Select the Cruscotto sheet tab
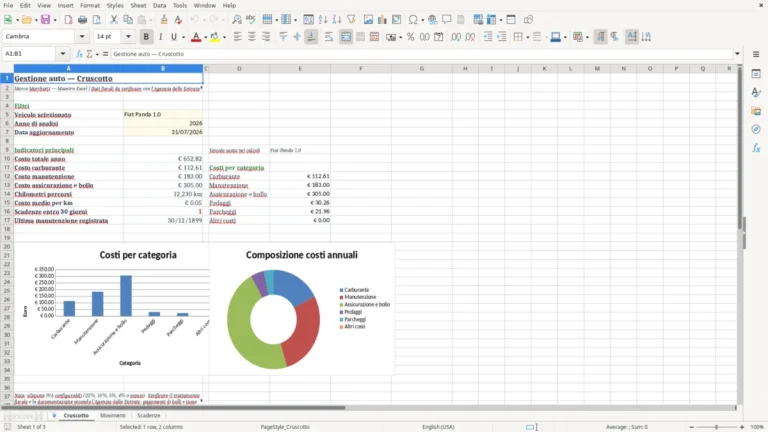This screenshot has width=768, height=432. pos(76,415)
